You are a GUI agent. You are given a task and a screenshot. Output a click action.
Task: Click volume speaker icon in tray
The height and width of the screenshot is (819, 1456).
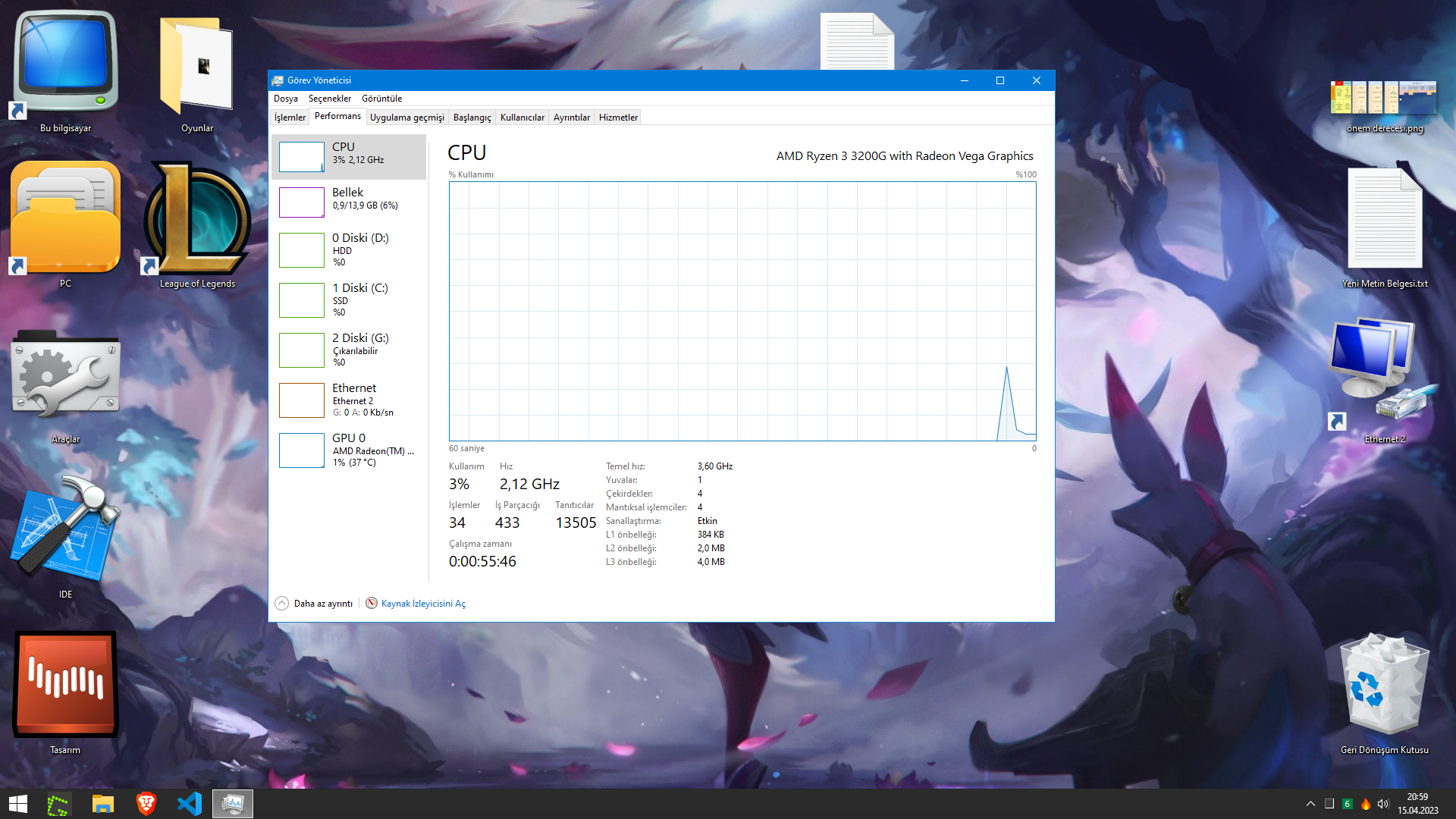1383,803
